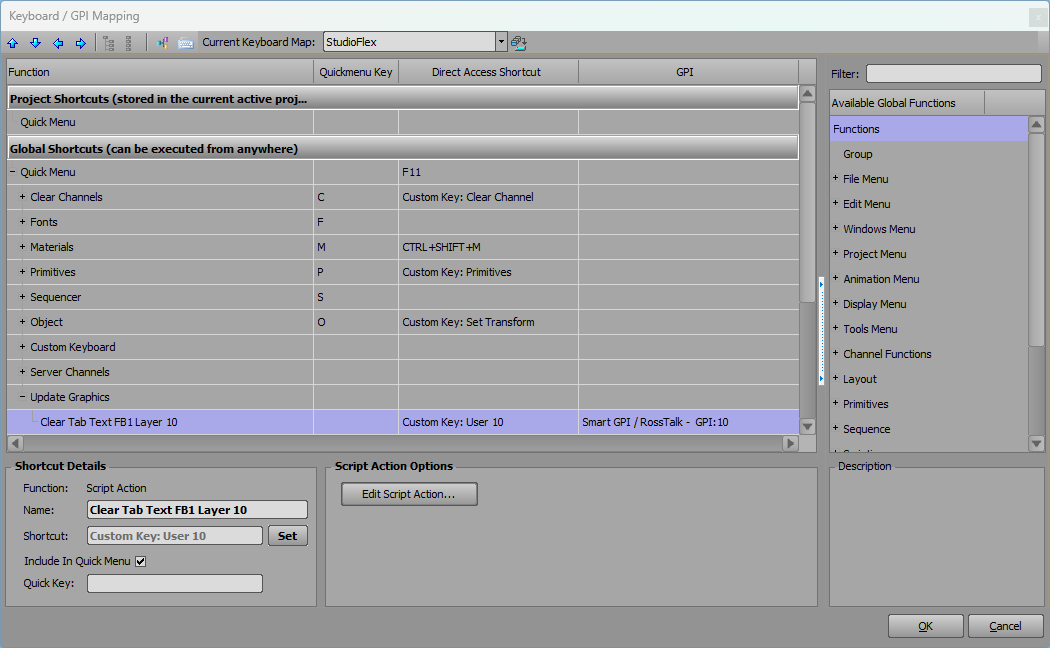Click the Quickmenu Key column header
The image size is (1050, 648).
356,72
